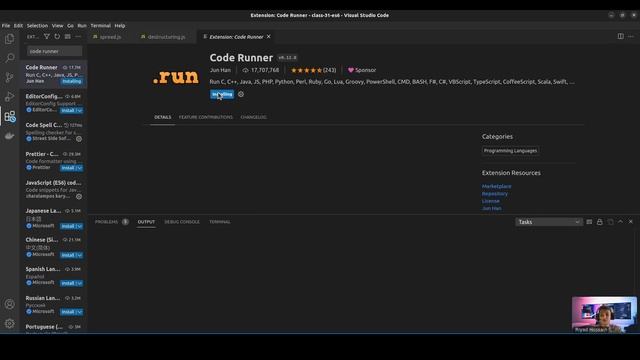Screen dimensions: 640x360
Task: Open the Go menu
Action: [x=70, y=26]
